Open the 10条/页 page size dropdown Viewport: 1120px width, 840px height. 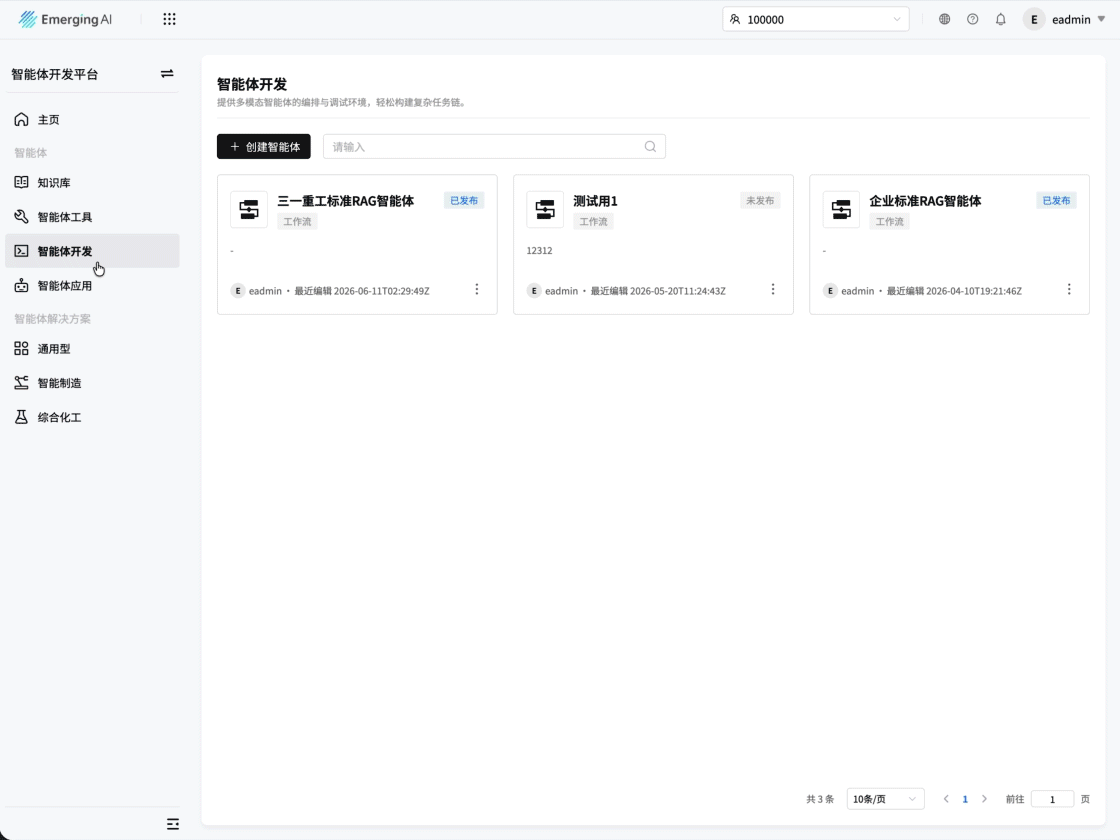[885, 799]
